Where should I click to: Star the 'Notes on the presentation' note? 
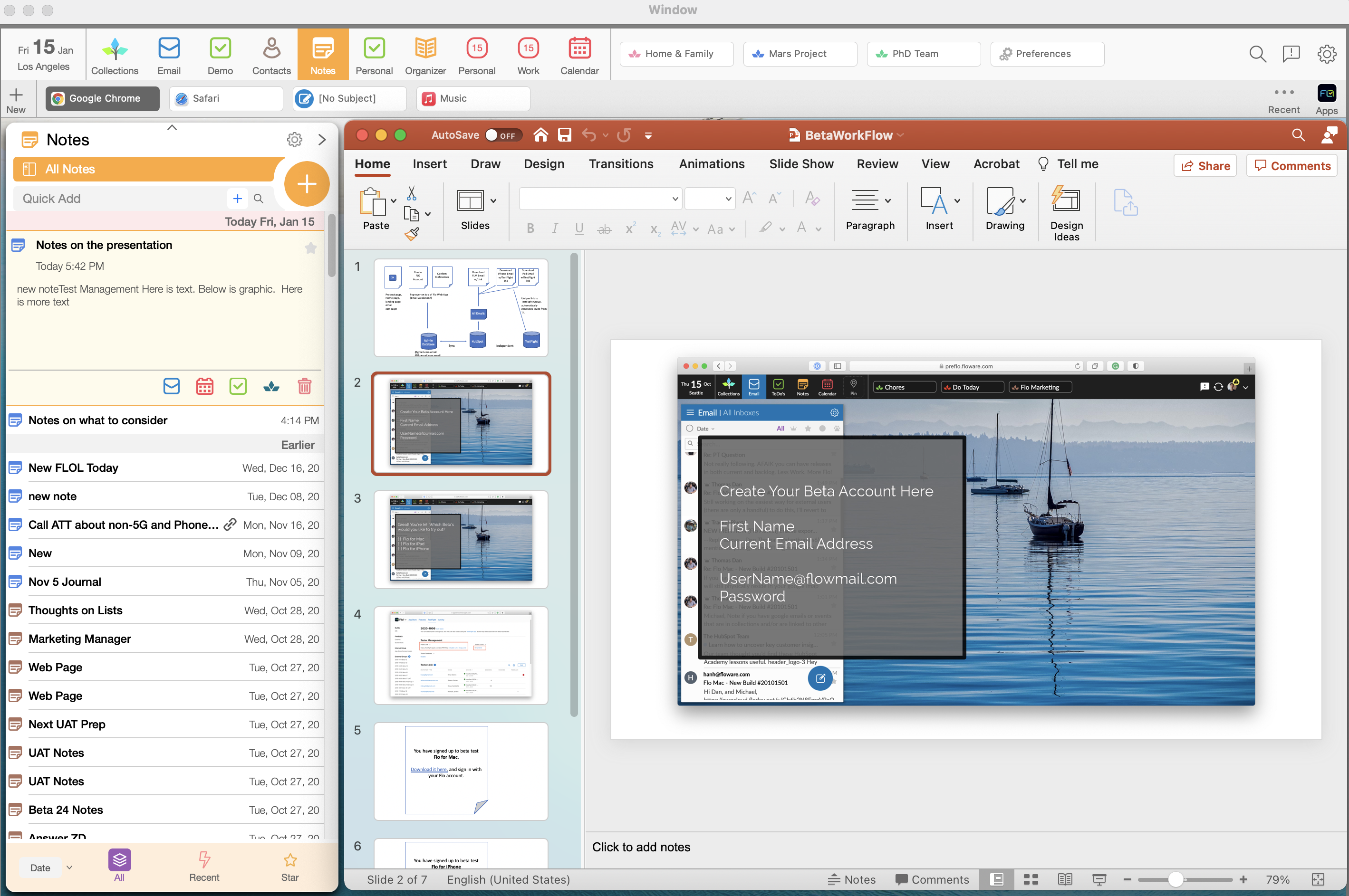tap(310, 248)
